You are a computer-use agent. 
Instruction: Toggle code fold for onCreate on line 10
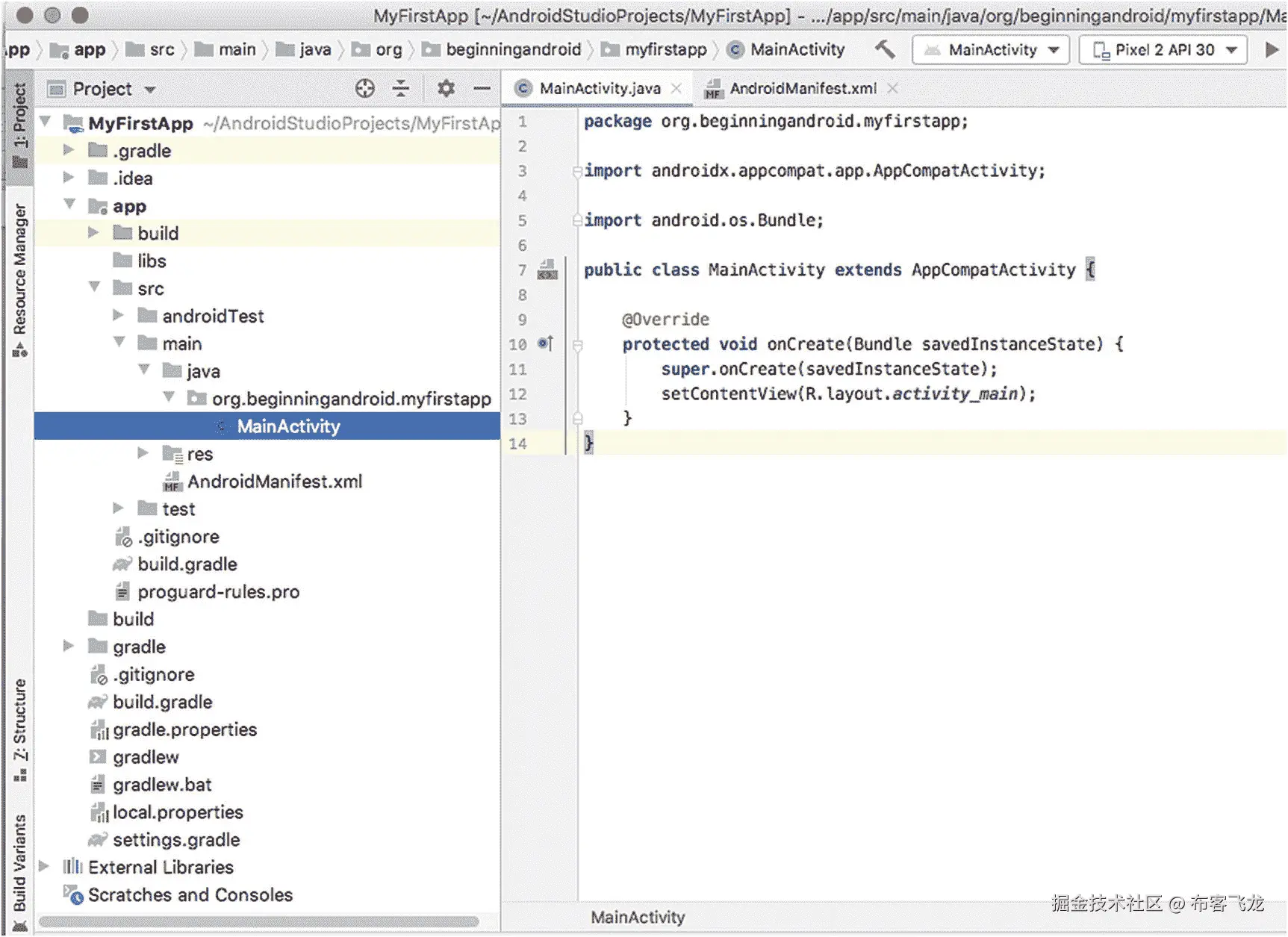(x=577, y=344)
